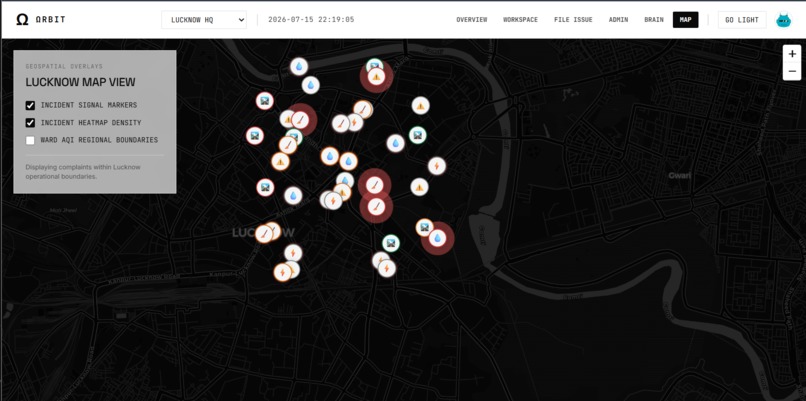Click the Lucknow Map View heading
The image size is (806, 401).
click(81, 82)
